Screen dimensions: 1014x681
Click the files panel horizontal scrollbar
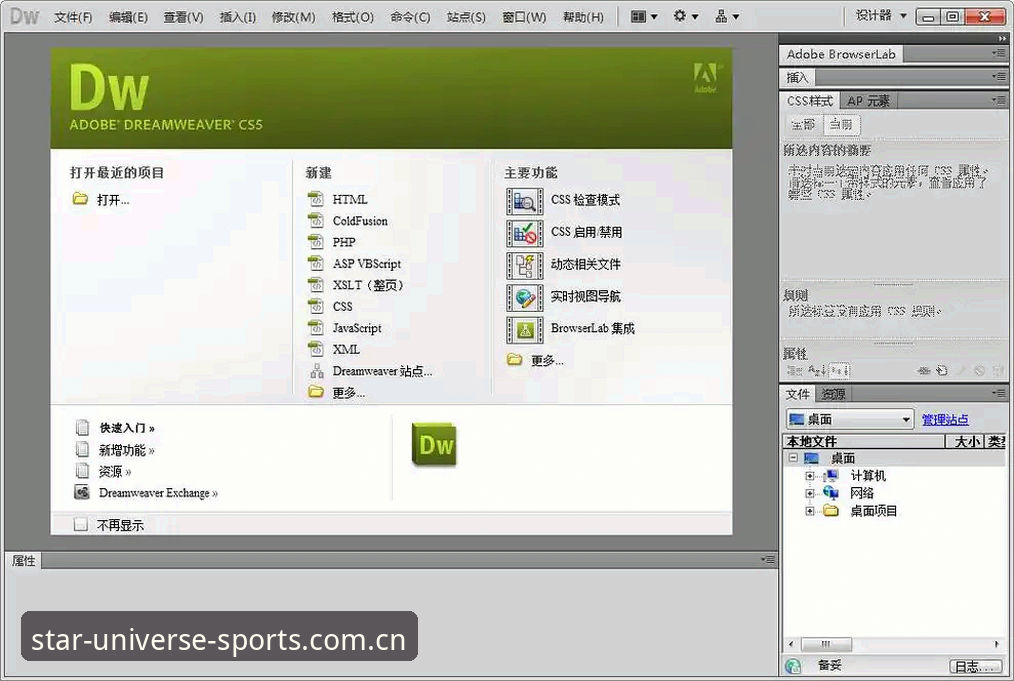893,644
